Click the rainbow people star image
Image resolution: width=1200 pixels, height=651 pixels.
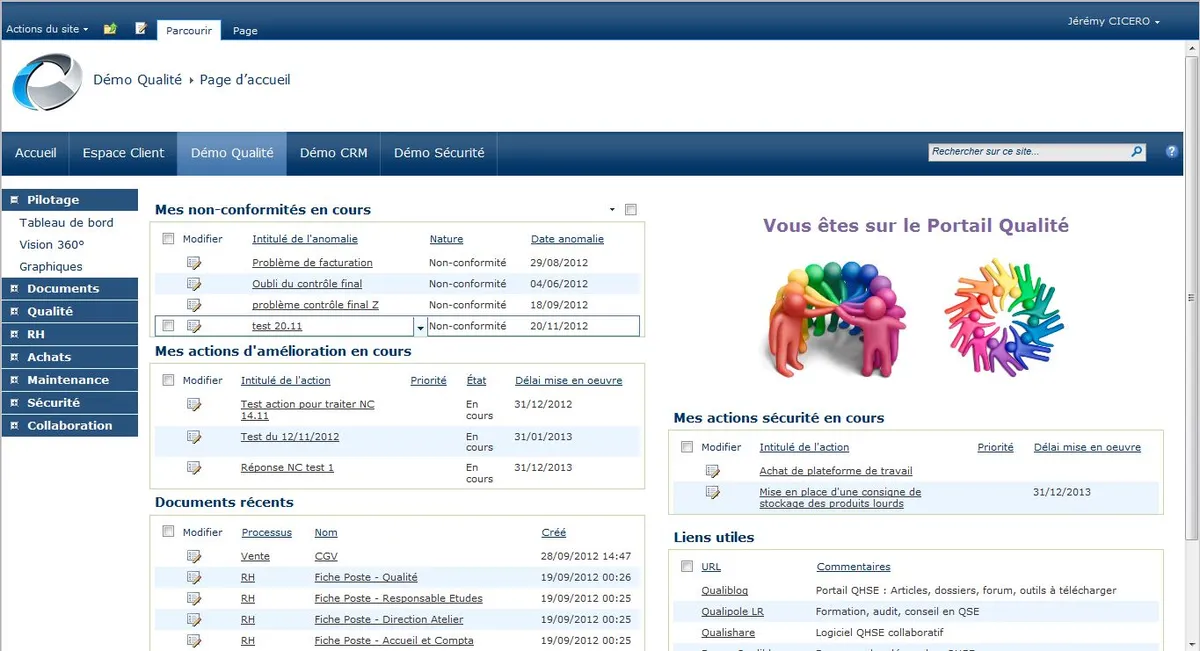[1004, 317]
